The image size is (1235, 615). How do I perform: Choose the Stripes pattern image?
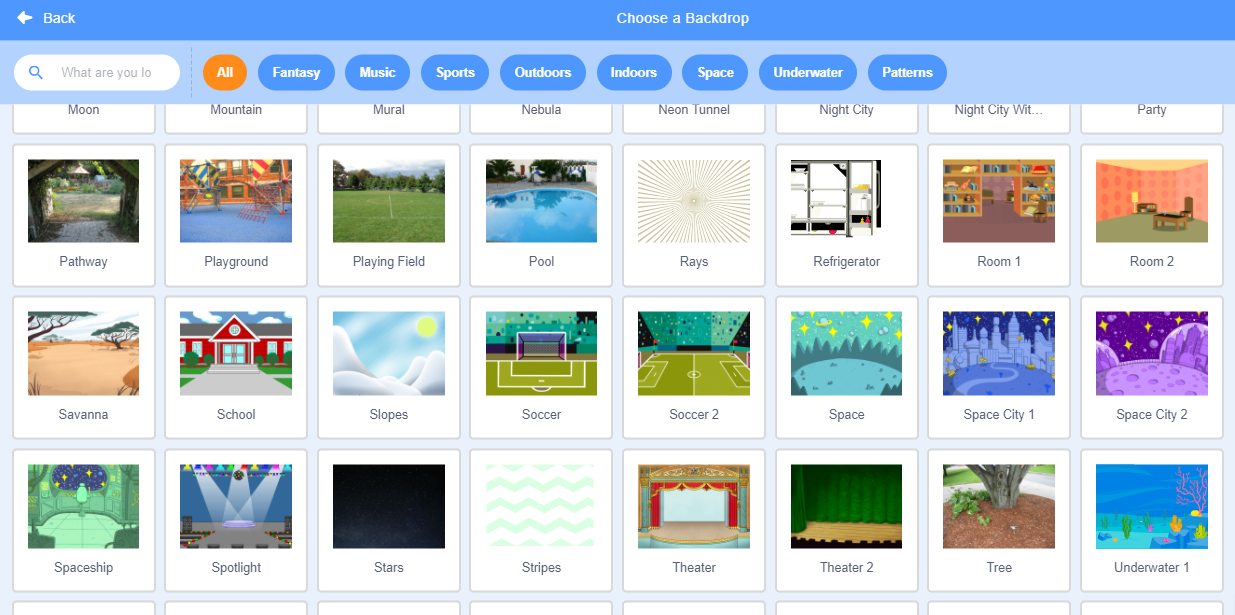coord(541,506)
